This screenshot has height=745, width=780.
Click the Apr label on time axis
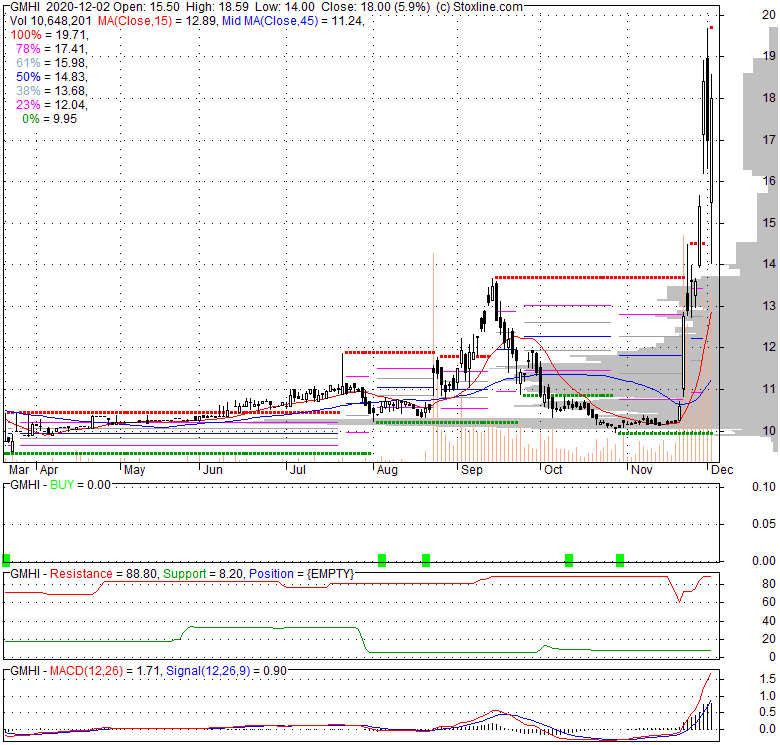point(49,470)
